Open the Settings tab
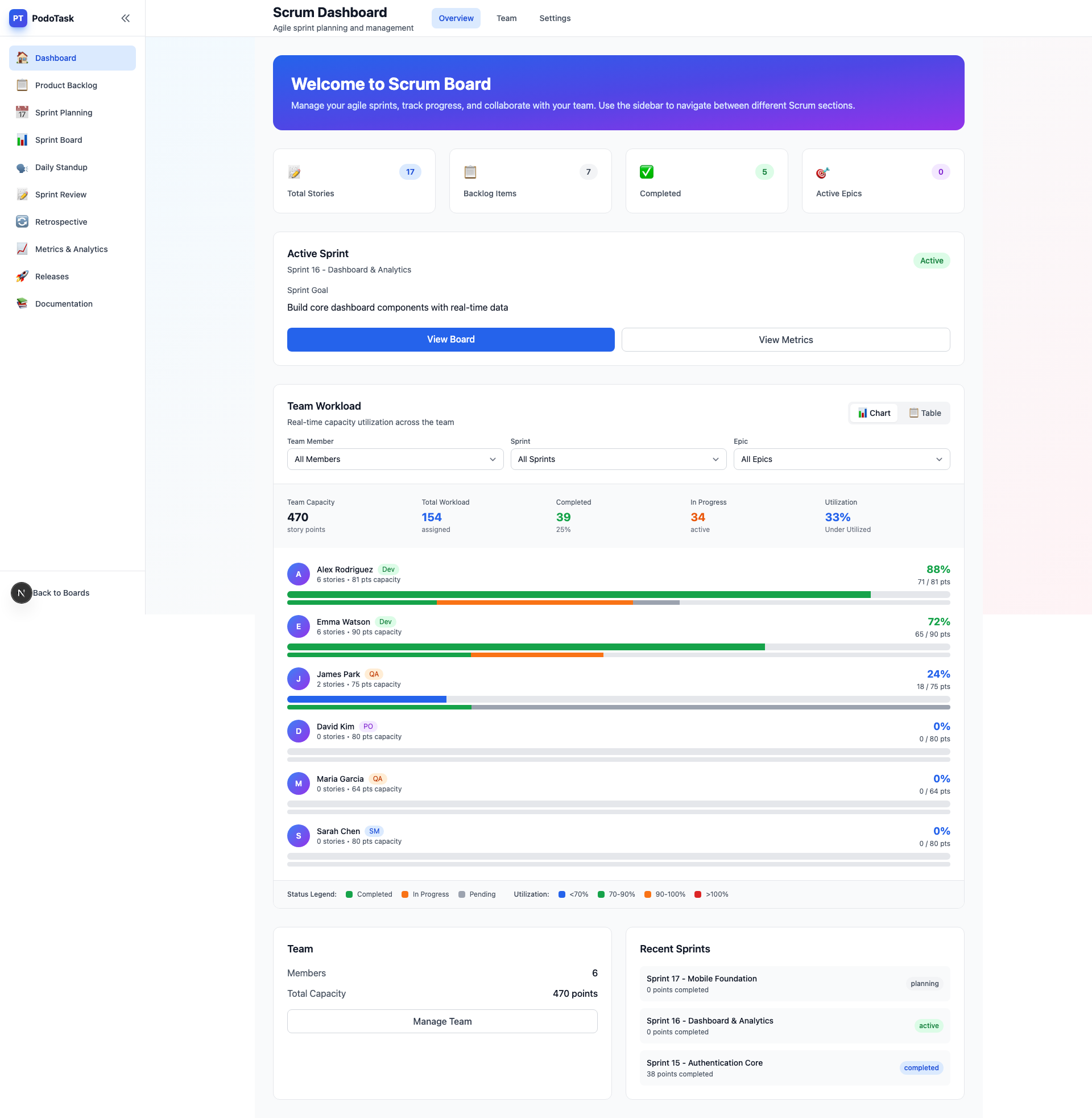 click(x=554, y=18)
